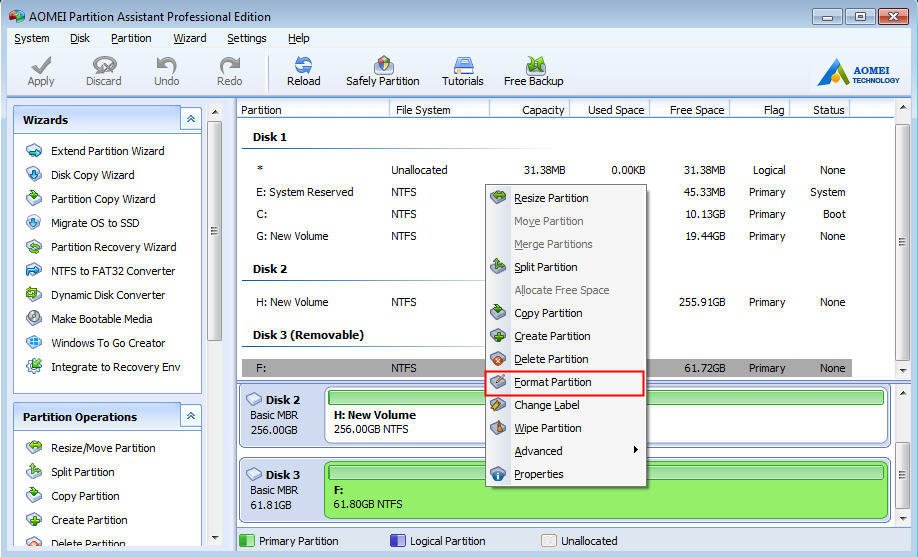Choose Split Partition in sidebar operations
The width and height of the screenshot is (918, 557).
(70, 472)
